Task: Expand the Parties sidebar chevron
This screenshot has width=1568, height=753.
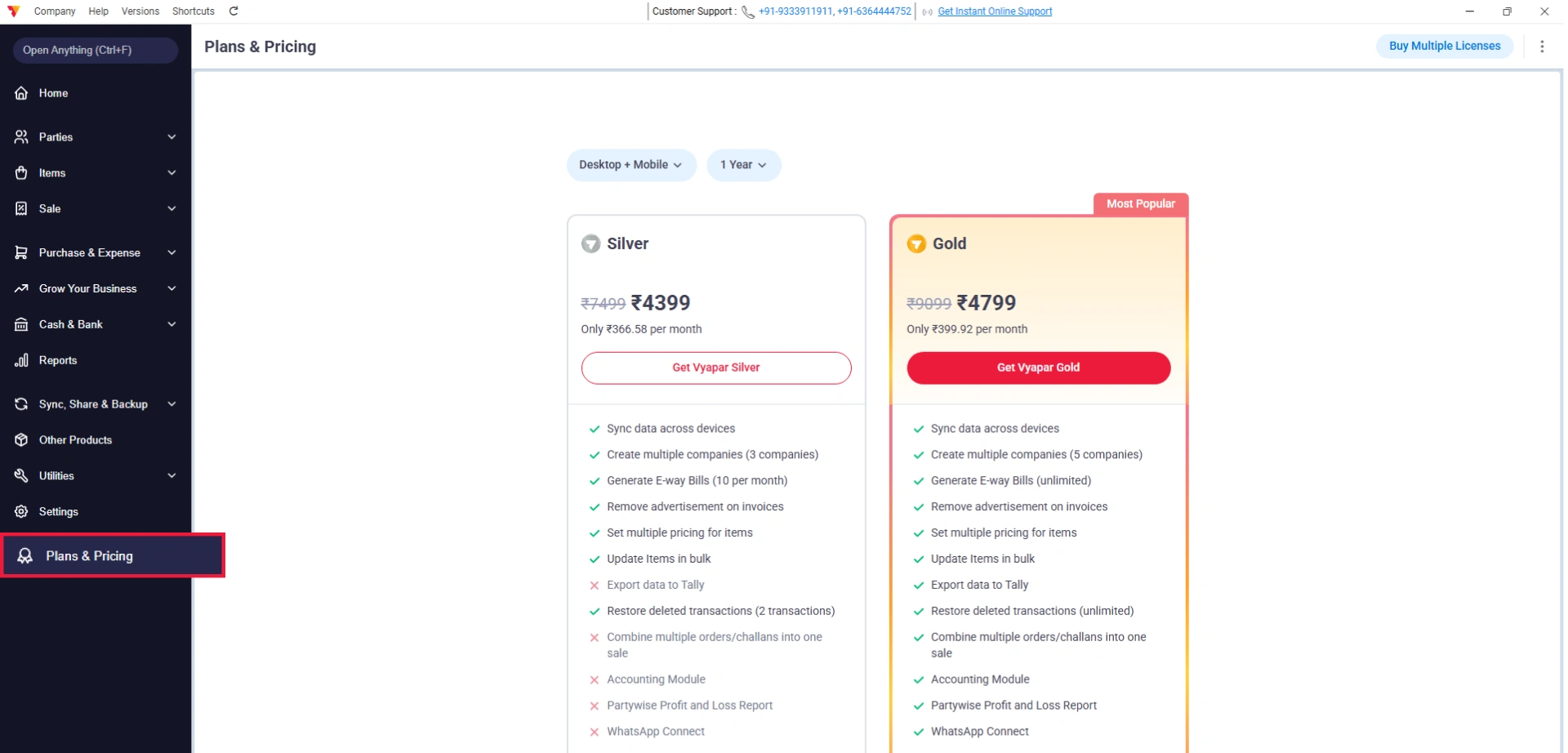Action: (171, 137)
